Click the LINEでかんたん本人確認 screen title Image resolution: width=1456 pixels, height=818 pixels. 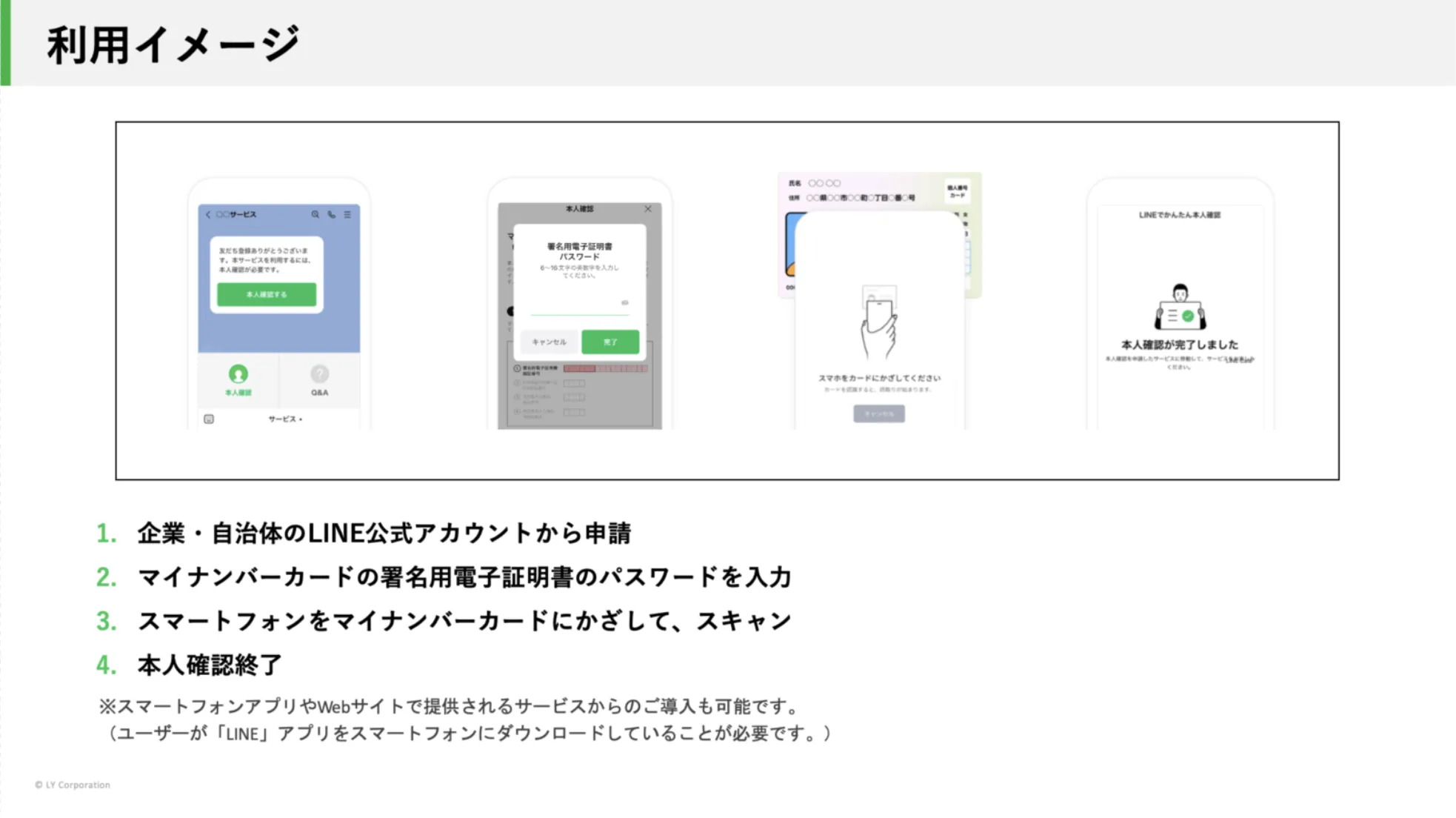(1180, 215)
